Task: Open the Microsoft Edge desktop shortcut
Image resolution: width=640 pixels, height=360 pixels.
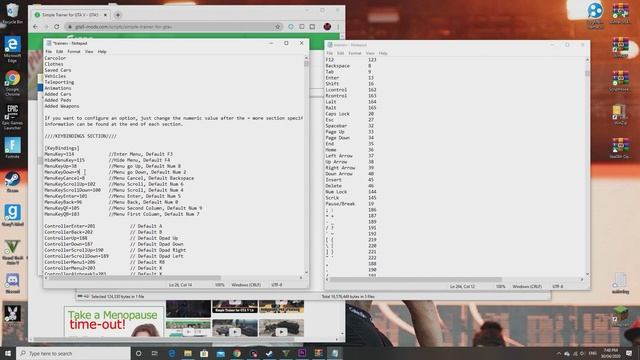Action: pyautogui.click(x=12, y=48)
